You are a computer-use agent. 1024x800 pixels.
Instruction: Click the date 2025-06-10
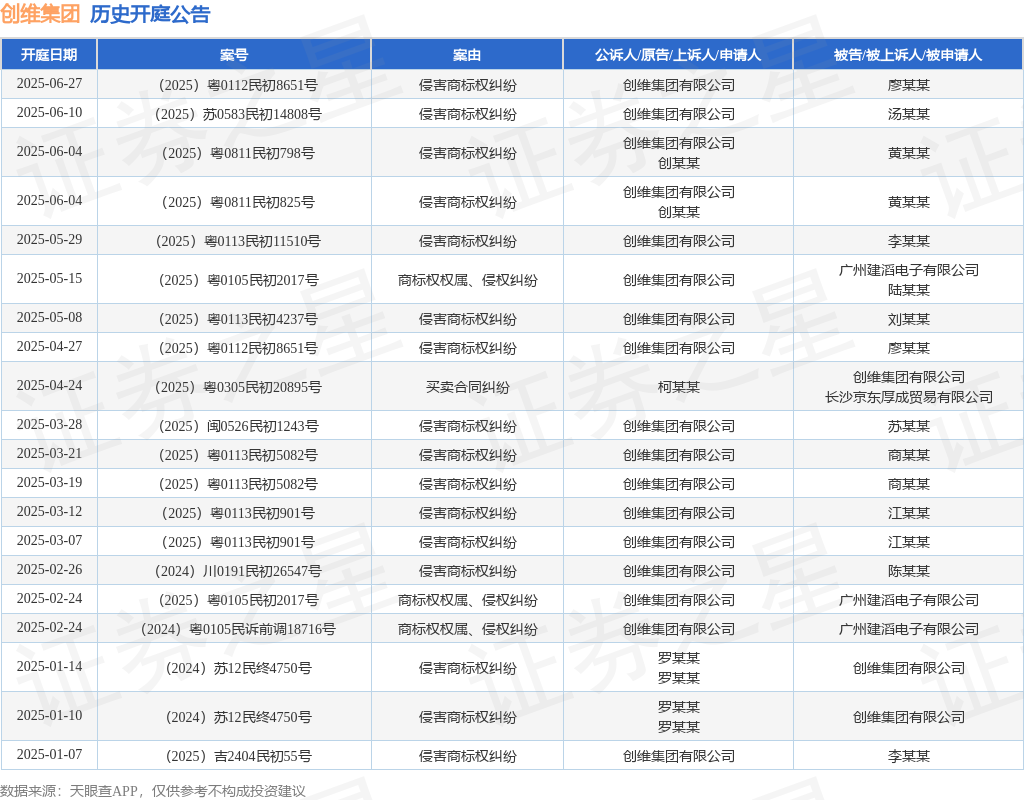[49, 113]
